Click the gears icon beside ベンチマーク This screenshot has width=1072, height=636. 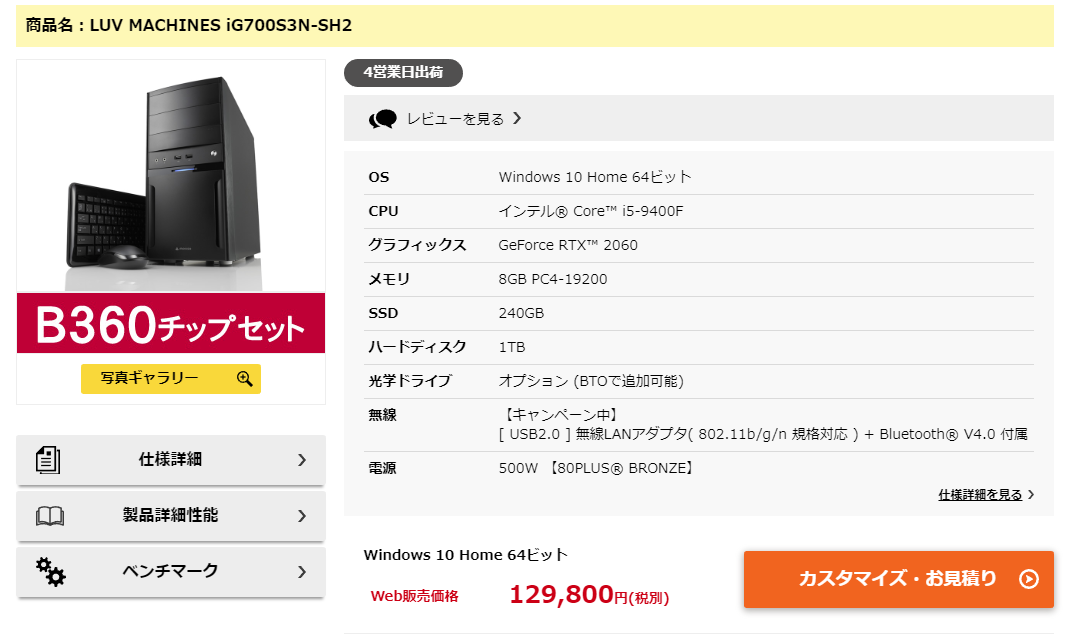pyautogui.click(x=51, y=572)
